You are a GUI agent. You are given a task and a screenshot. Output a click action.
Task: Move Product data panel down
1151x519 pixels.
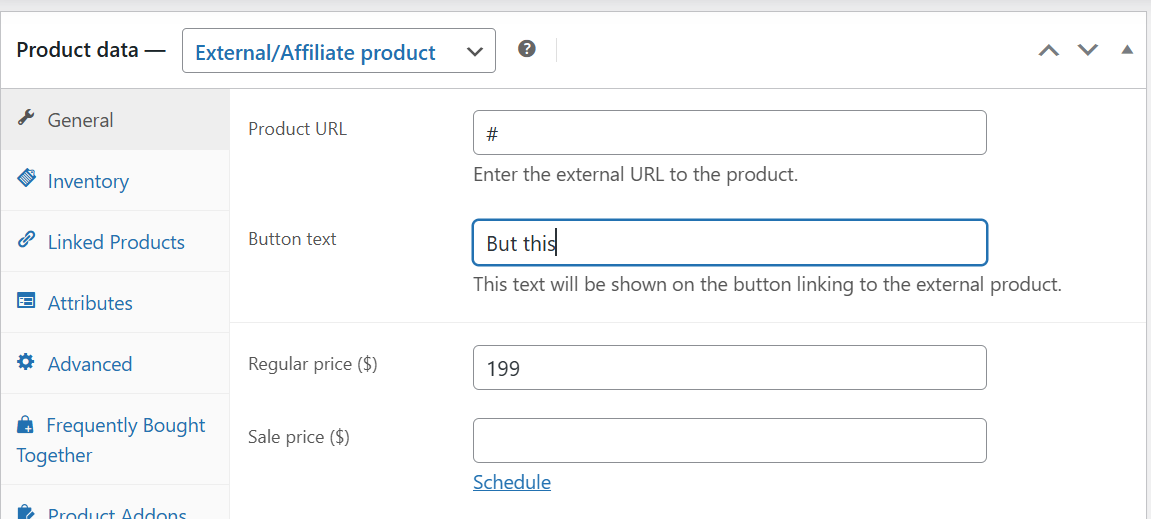[x=1087, y=51]
